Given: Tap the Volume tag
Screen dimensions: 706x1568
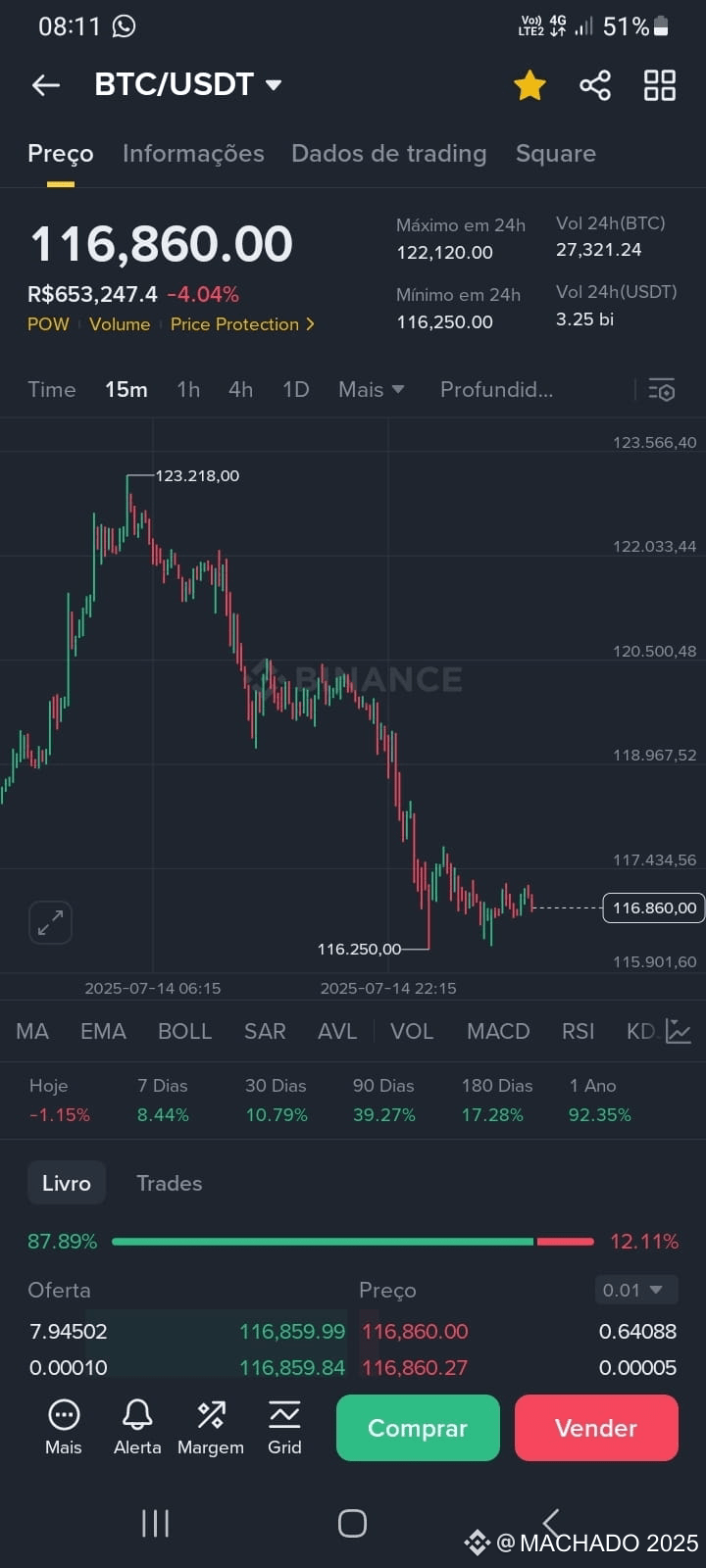Looking at the screenshot, I should click(120, 324).
